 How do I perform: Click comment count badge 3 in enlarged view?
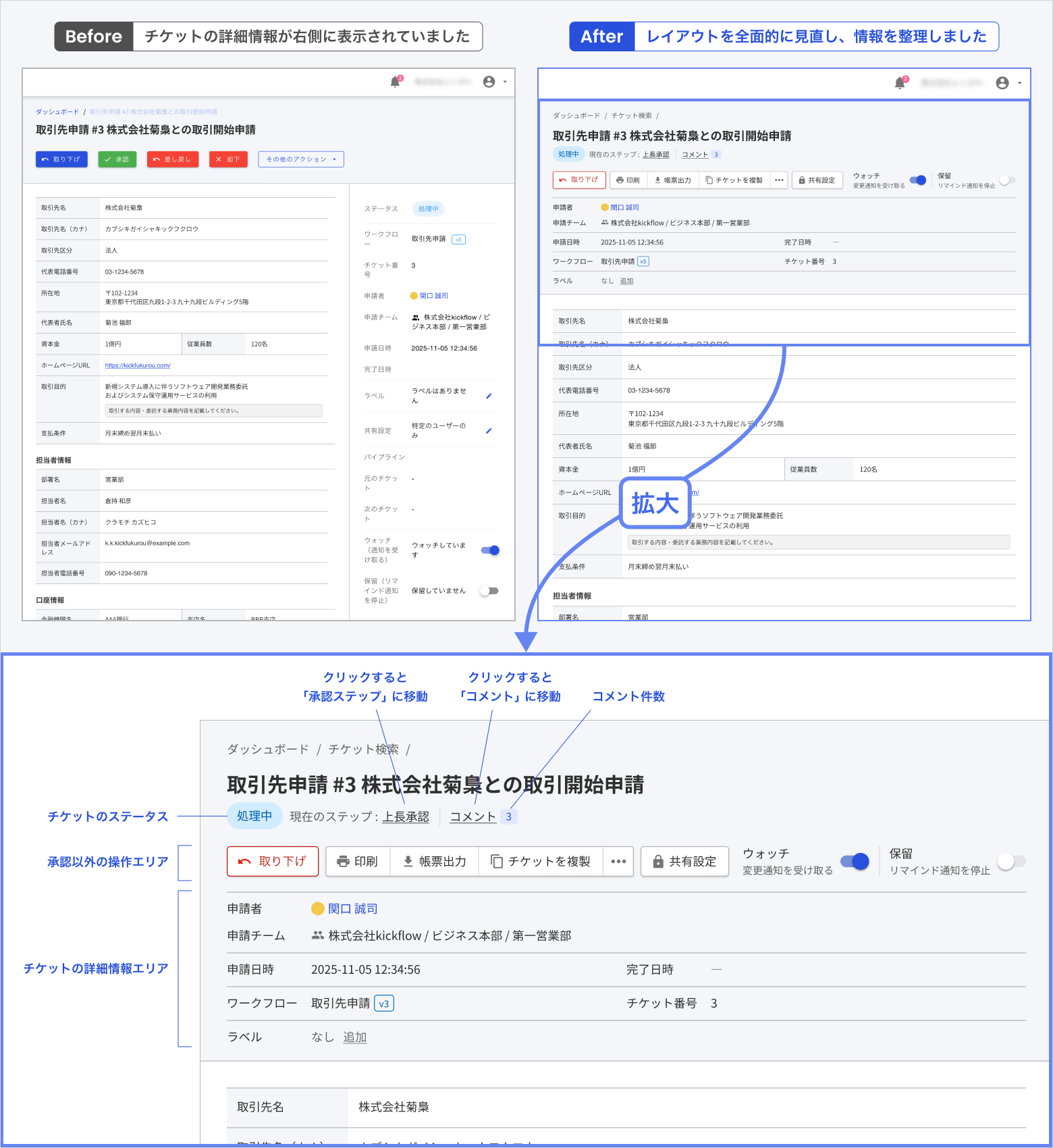[509, 816]
